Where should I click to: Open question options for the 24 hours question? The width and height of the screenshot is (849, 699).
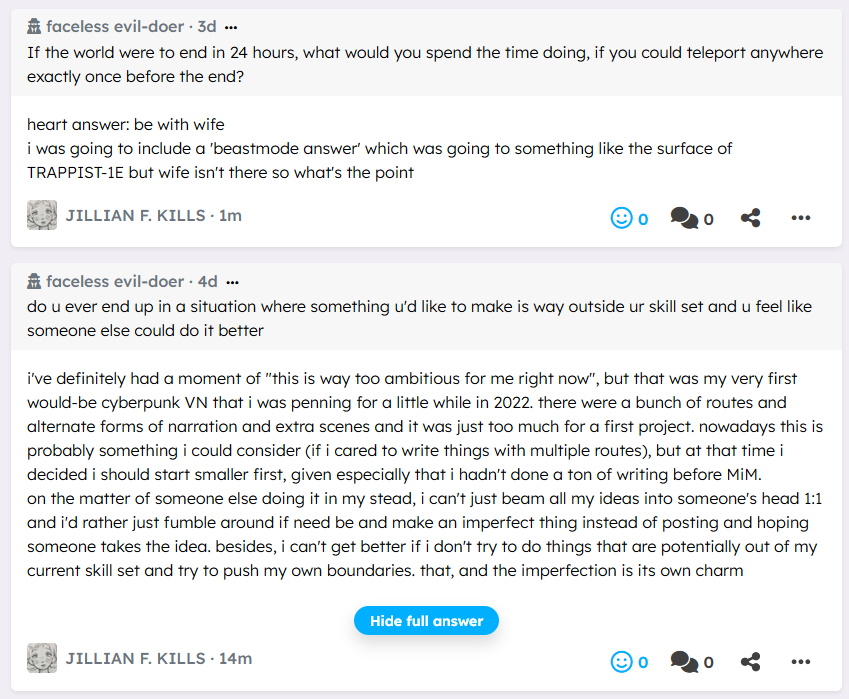[232, 27]
